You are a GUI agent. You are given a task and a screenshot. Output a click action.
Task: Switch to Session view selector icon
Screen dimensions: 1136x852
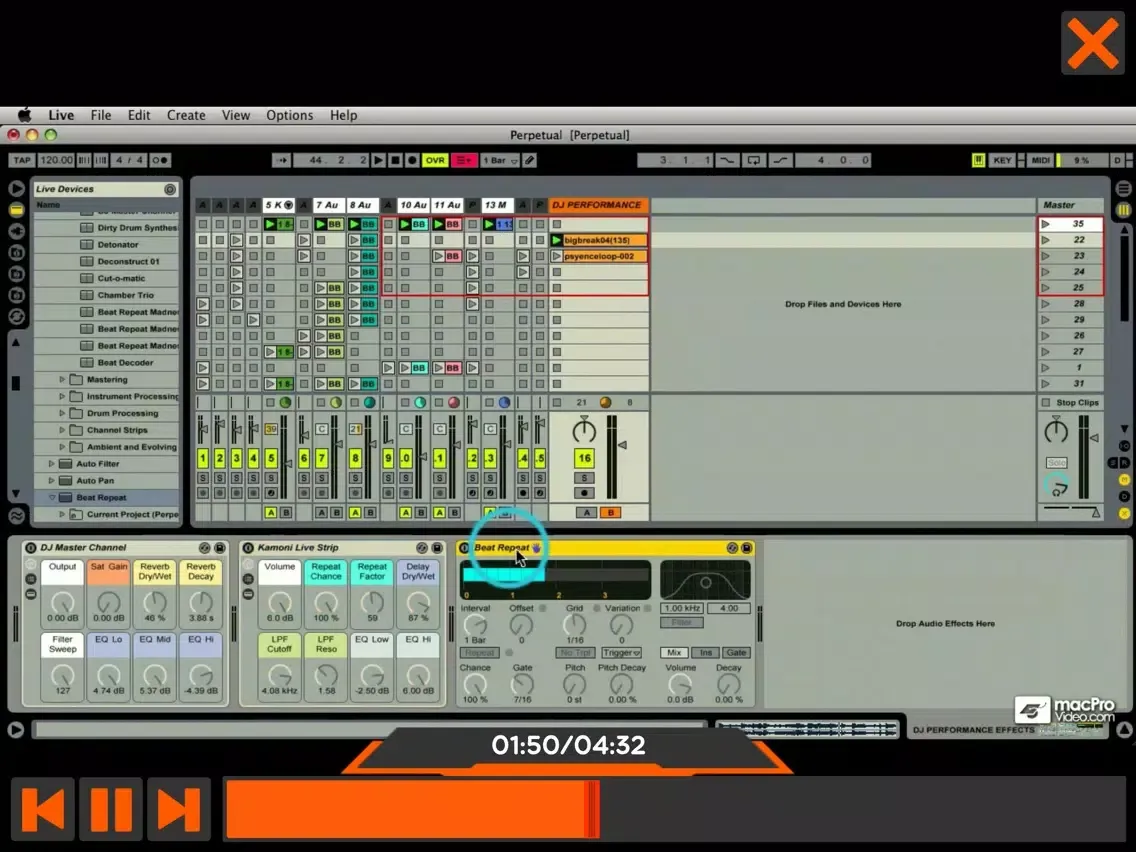tap(1124, 210)
